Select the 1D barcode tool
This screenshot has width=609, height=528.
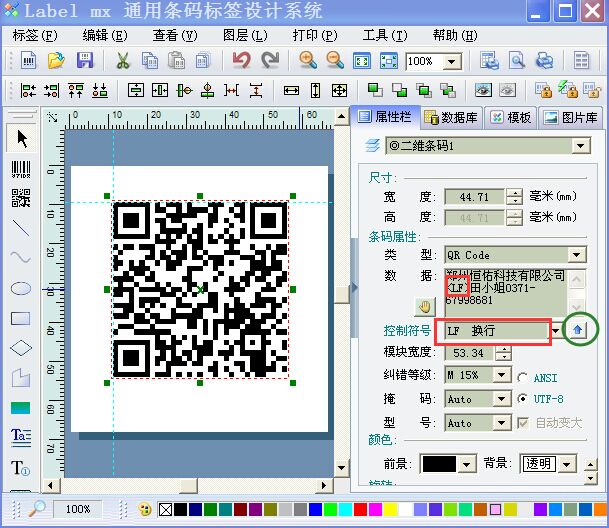[21, 169]
